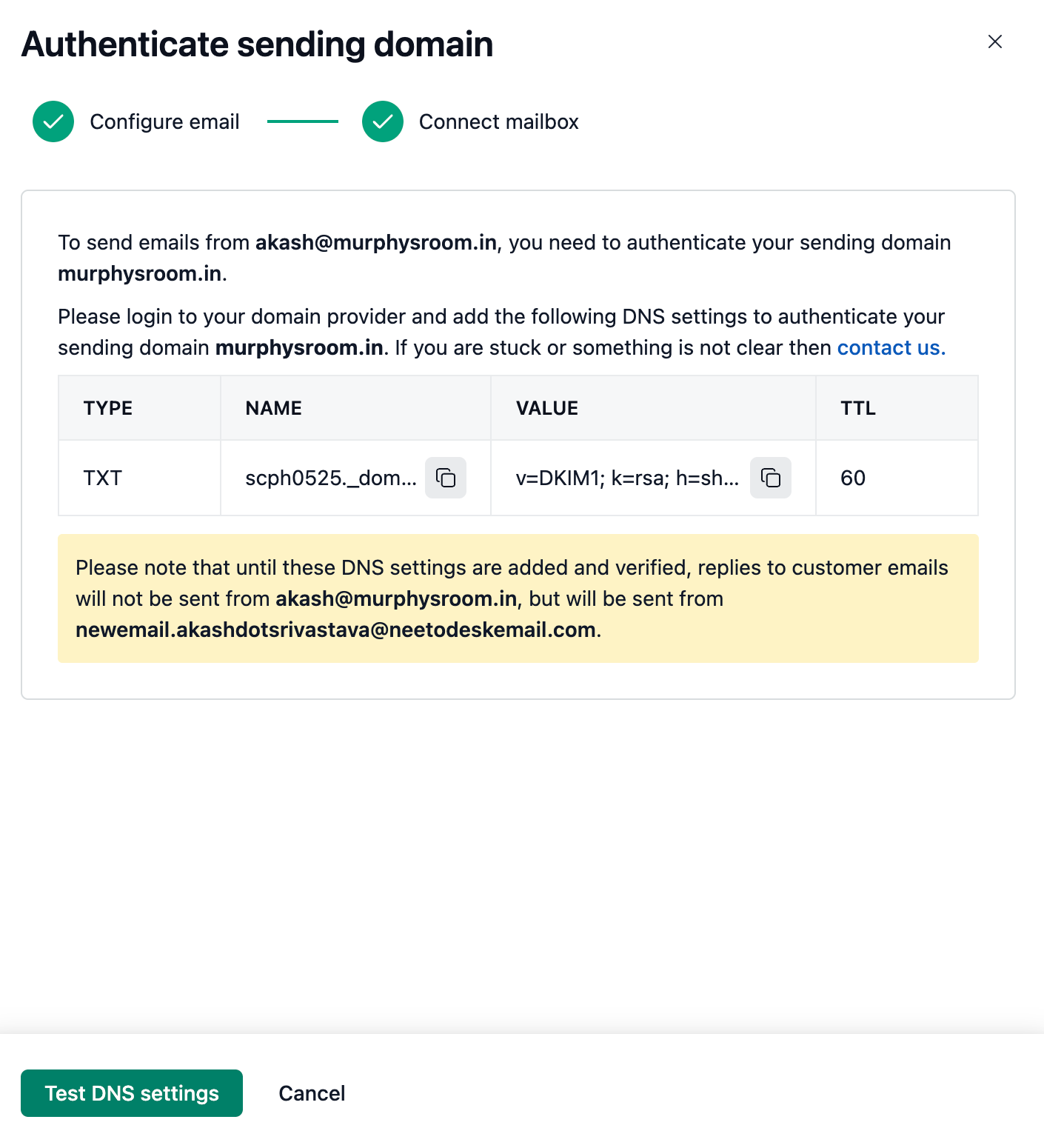Select the v=DKIM1; k=rsa value text

[627, 478]
